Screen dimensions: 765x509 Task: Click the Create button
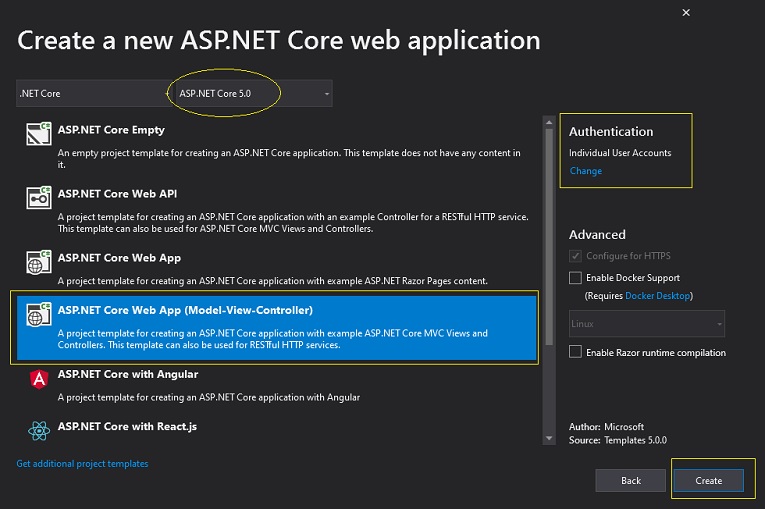coord(708,481)
